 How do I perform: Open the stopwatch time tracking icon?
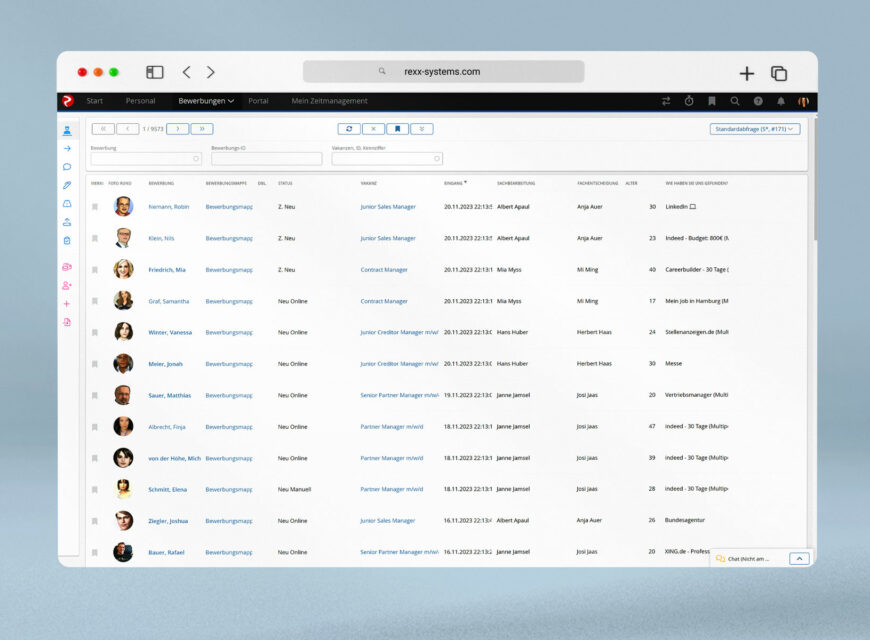[689, 101]
